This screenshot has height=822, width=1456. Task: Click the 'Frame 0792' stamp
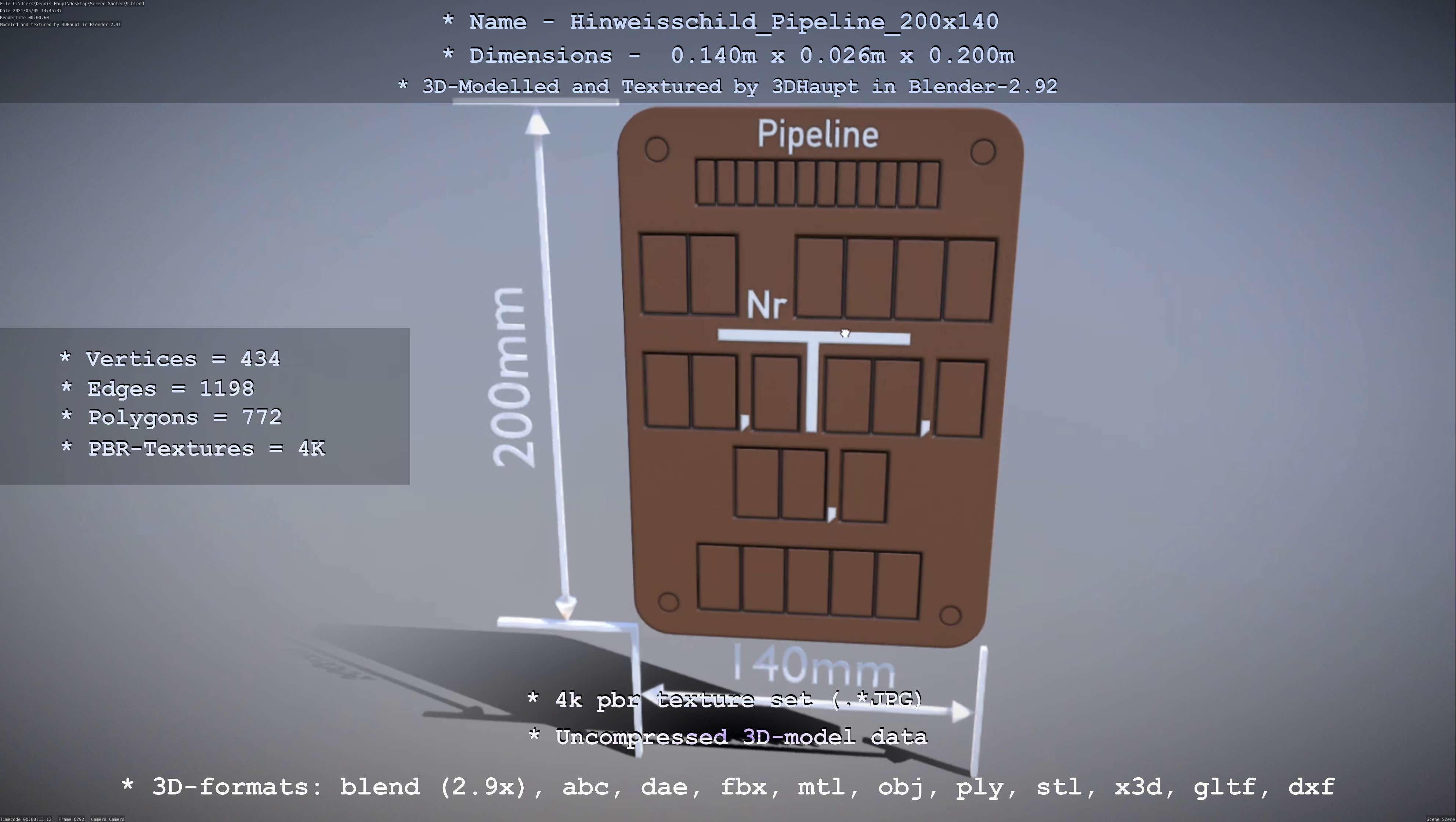(71, 819)
